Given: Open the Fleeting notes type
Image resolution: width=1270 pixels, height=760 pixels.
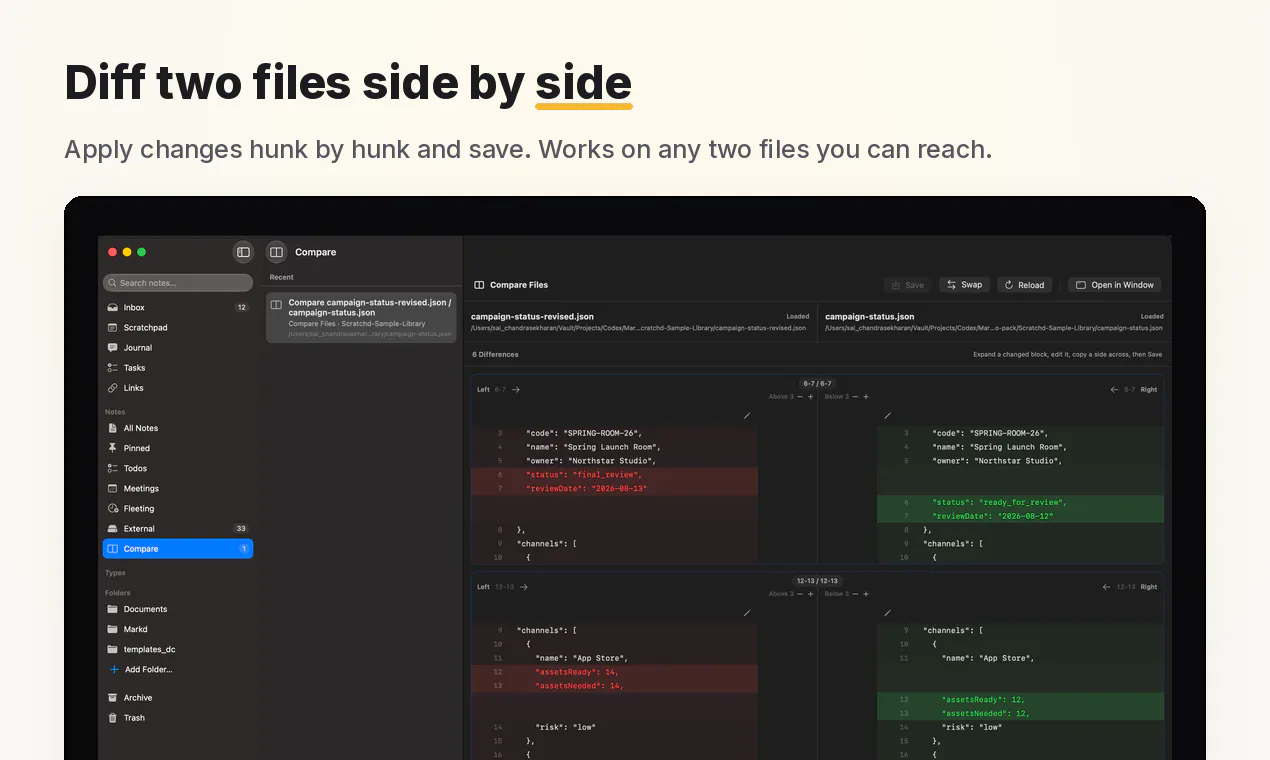Looking at the screenshot, I should (178, 508).
